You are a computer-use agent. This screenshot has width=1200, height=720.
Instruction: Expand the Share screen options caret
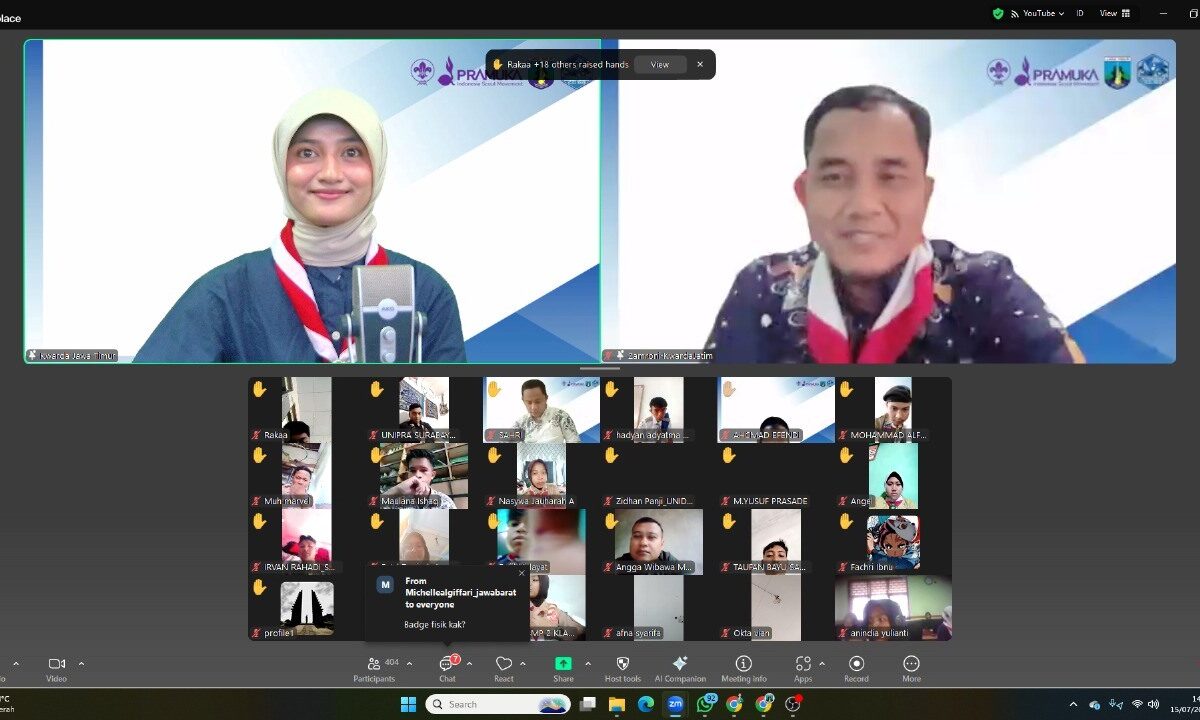[x=586, y=662]
